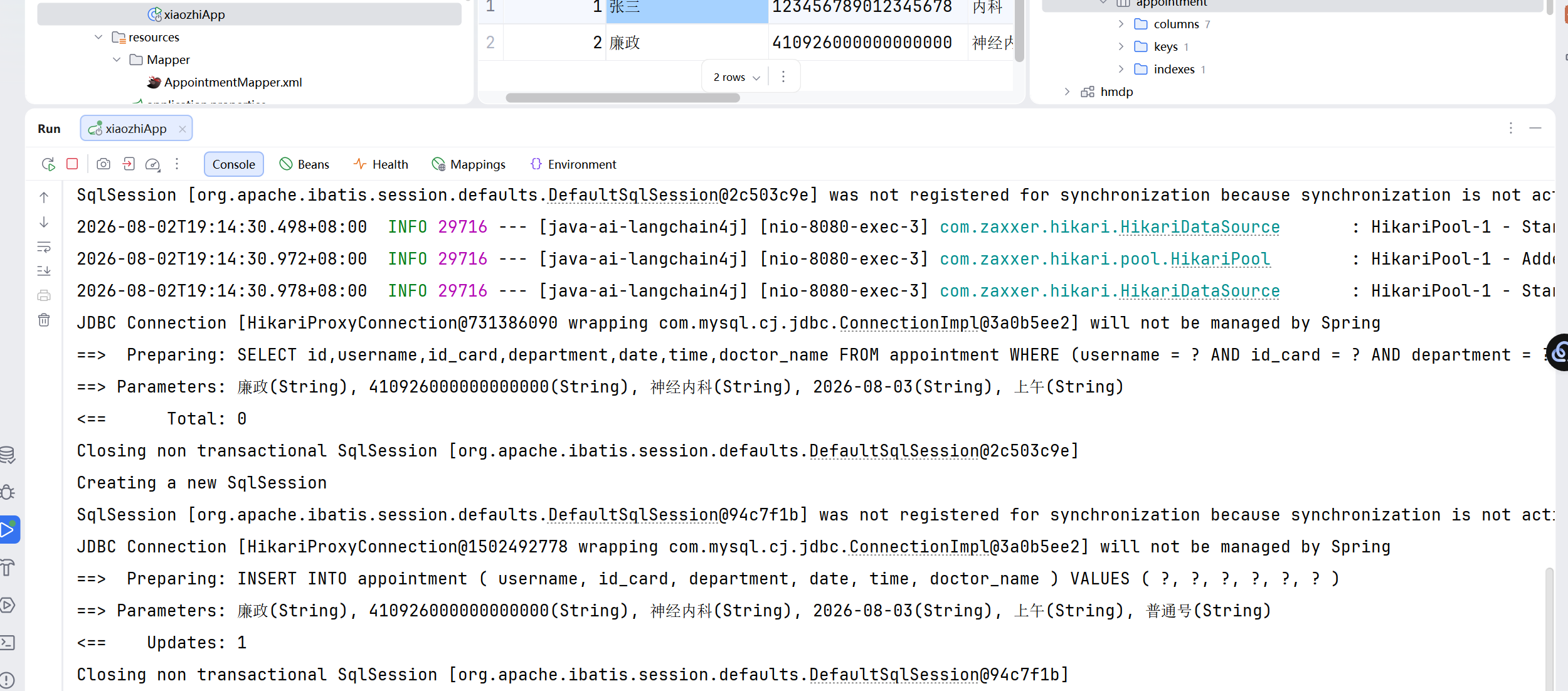This screenshot has height=691, width=1568.
Task: Expand the indexes node
Action: pyautogui.click(x=1121, y=69)
